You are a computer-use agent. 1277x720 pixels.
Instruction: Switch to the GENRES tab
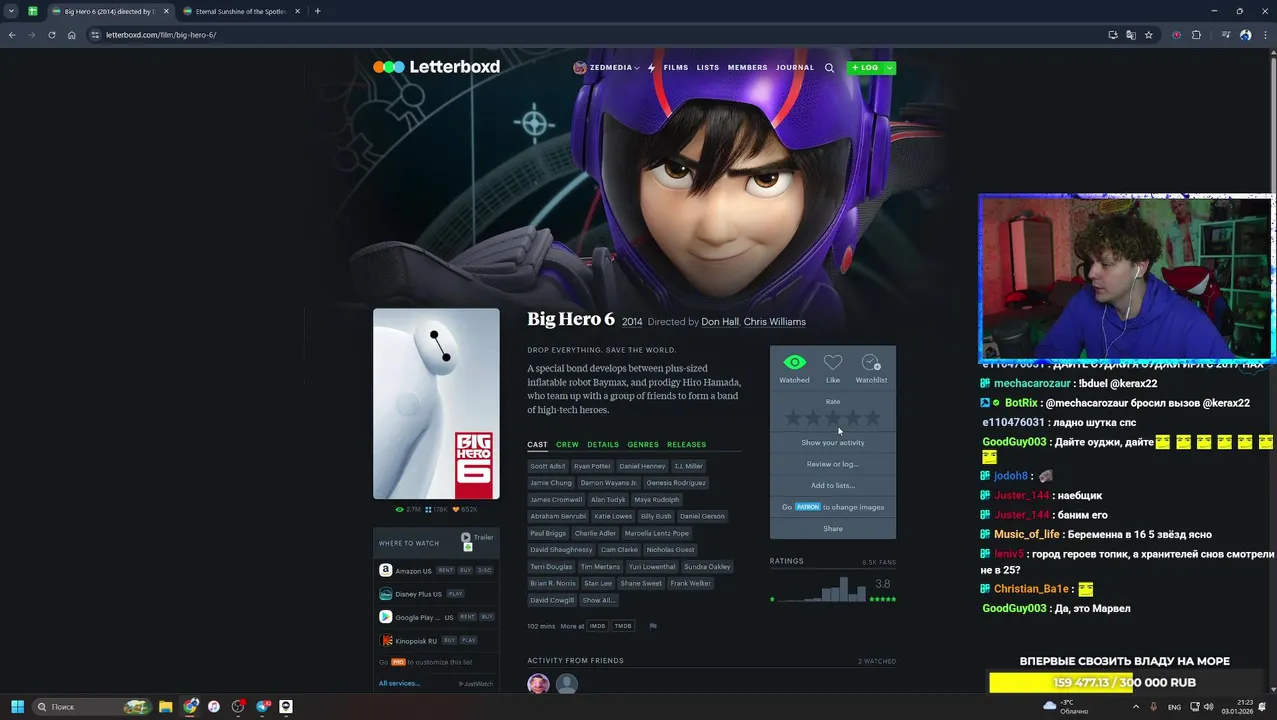[x=643, y=444]
